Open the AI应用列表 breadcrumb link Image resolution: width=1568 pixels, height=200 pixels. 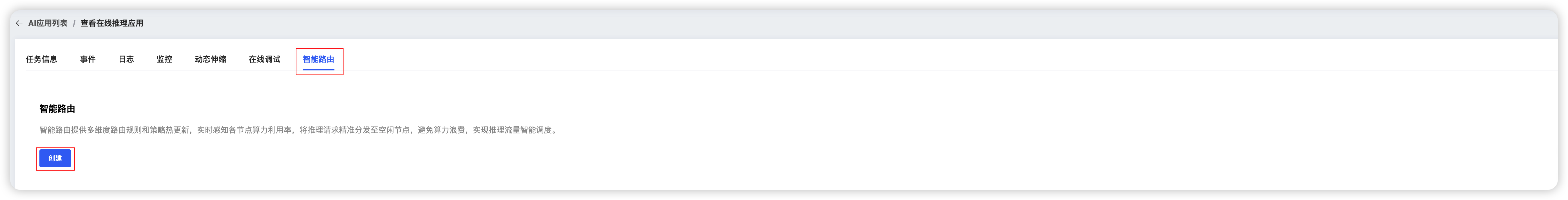tap(48, 23)
